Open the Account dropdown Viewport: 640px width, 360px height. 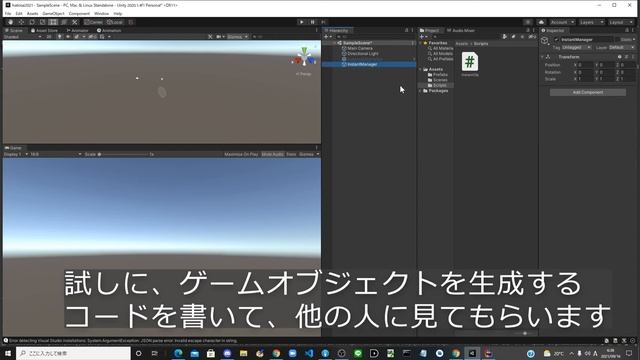[562, 22]
